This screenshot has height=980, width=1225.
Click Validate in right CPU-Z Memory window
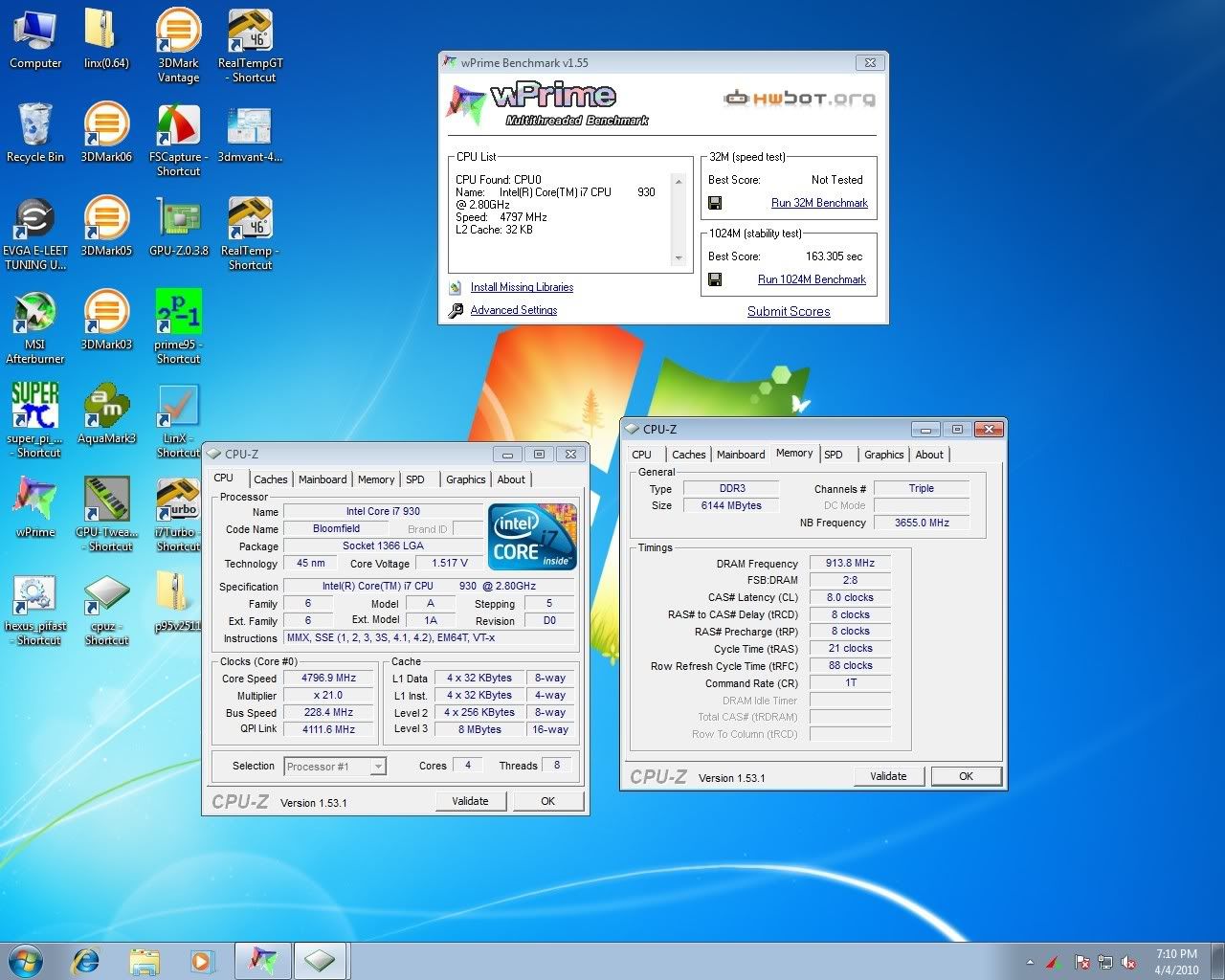888,776
